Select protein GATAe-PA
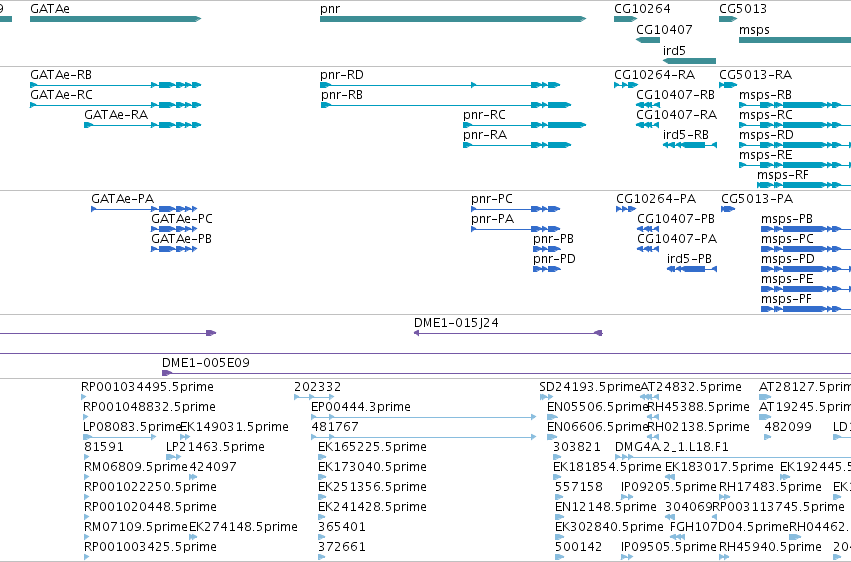The width and height of the screenshot is (851, 562). point(123,199)
